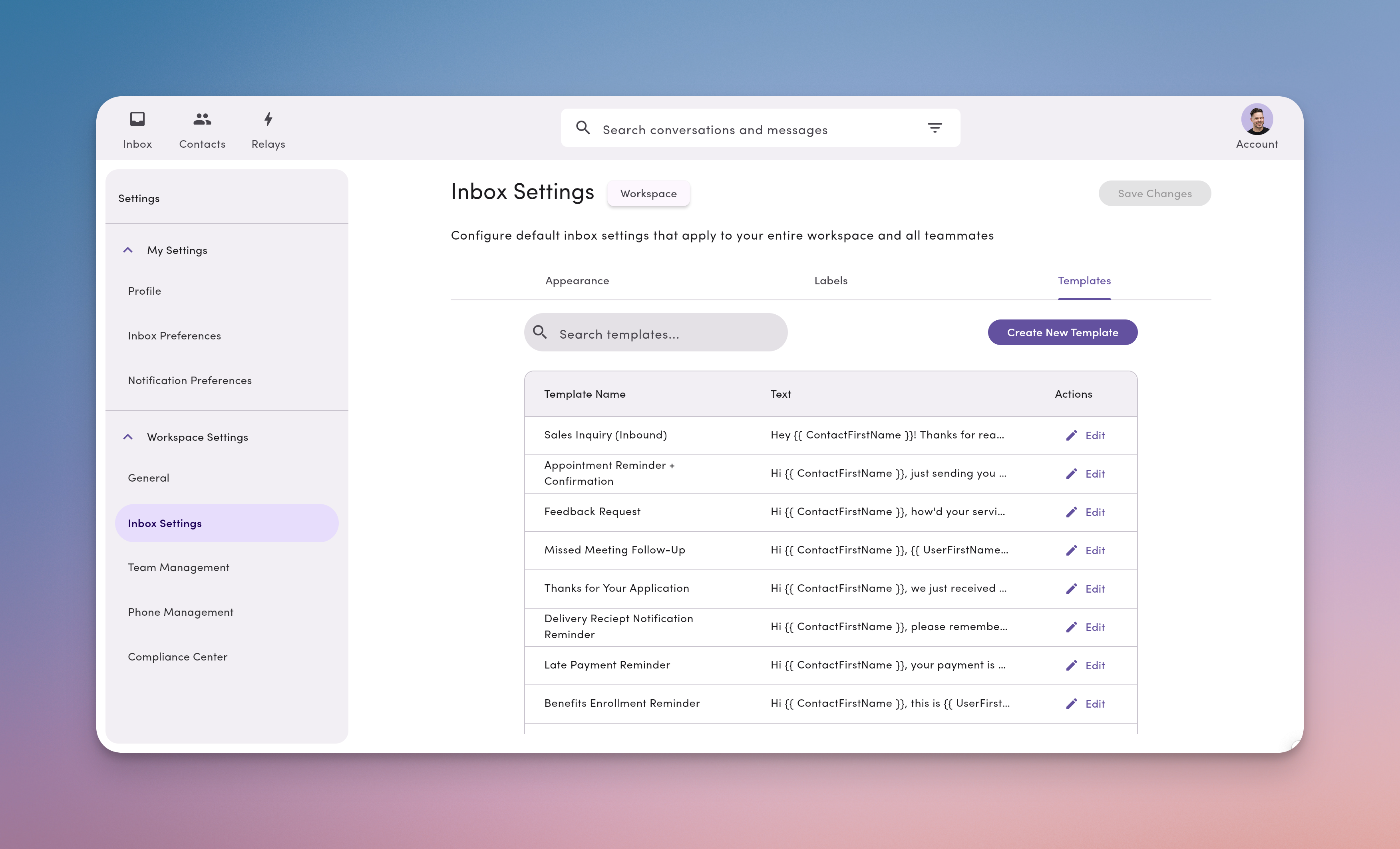Image resolution: width=1400 pixels, height=849 pixels.
Task: Click the Workspace badge next to Inbox Settings
Action: (x=648, y=193)
